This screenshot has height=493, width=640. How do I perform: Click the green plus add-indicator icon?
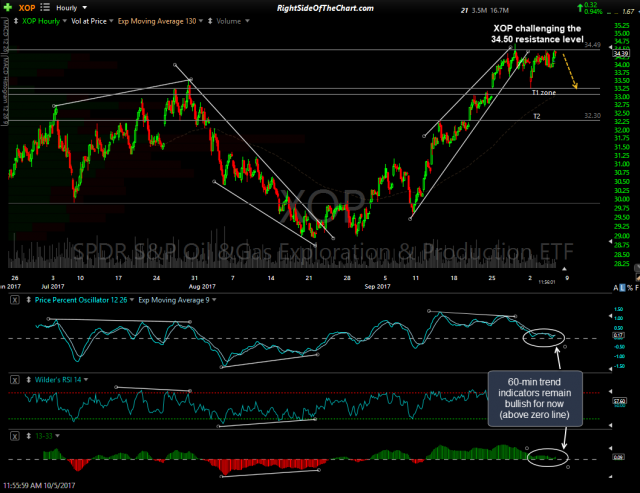(x=7, y=7)
